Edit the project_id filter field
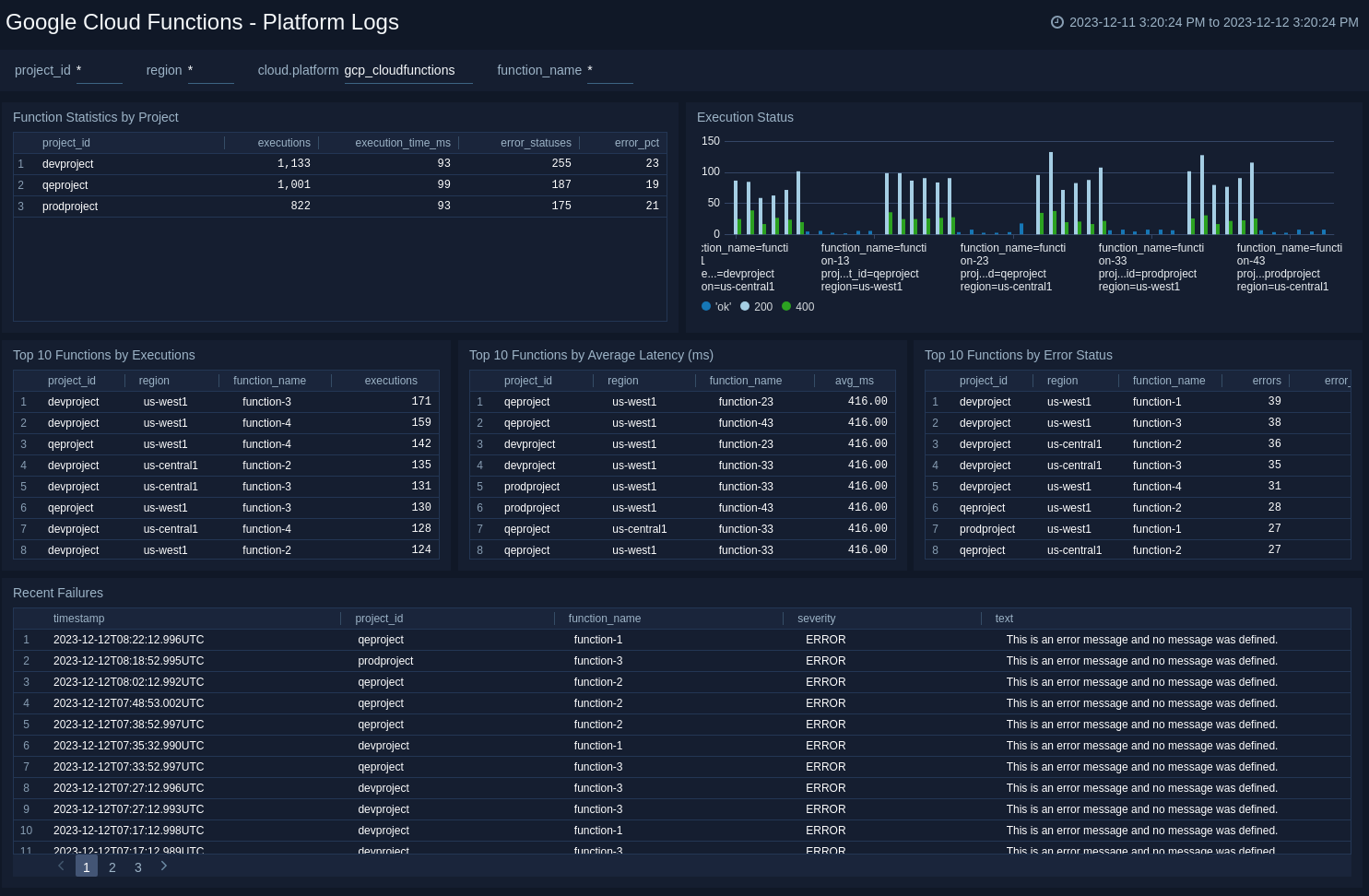The height and width of the screenshot is (896, 1369). (100, 70)
